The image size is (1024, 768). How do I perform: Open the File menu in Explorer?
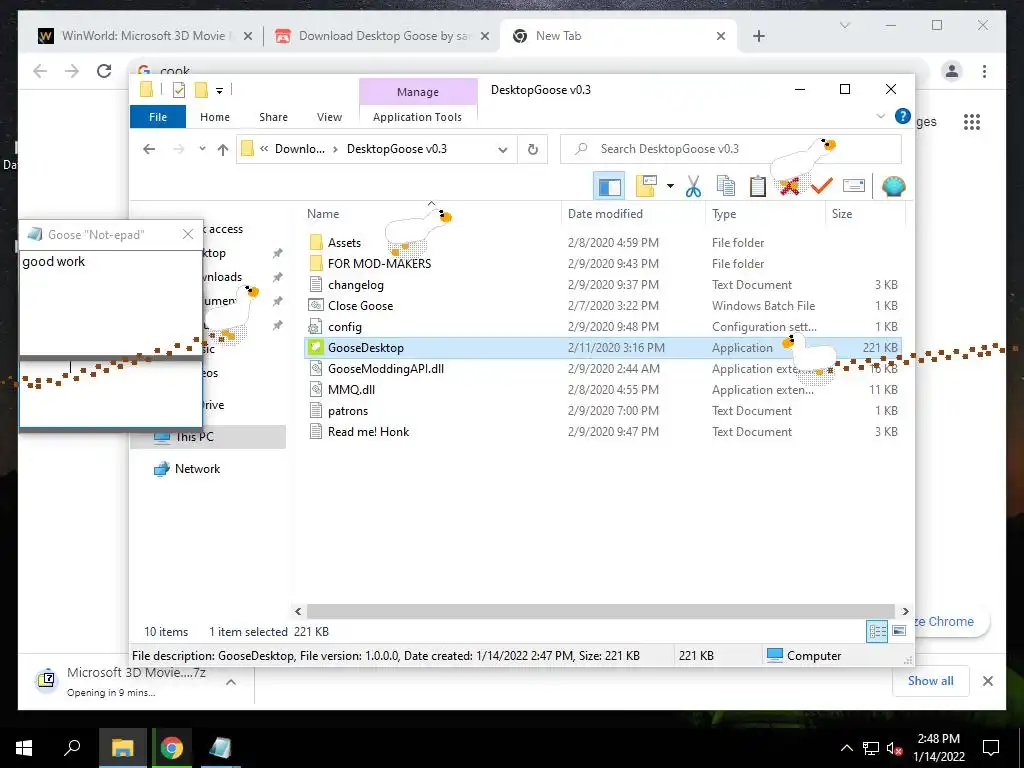(x=158, y=117)
